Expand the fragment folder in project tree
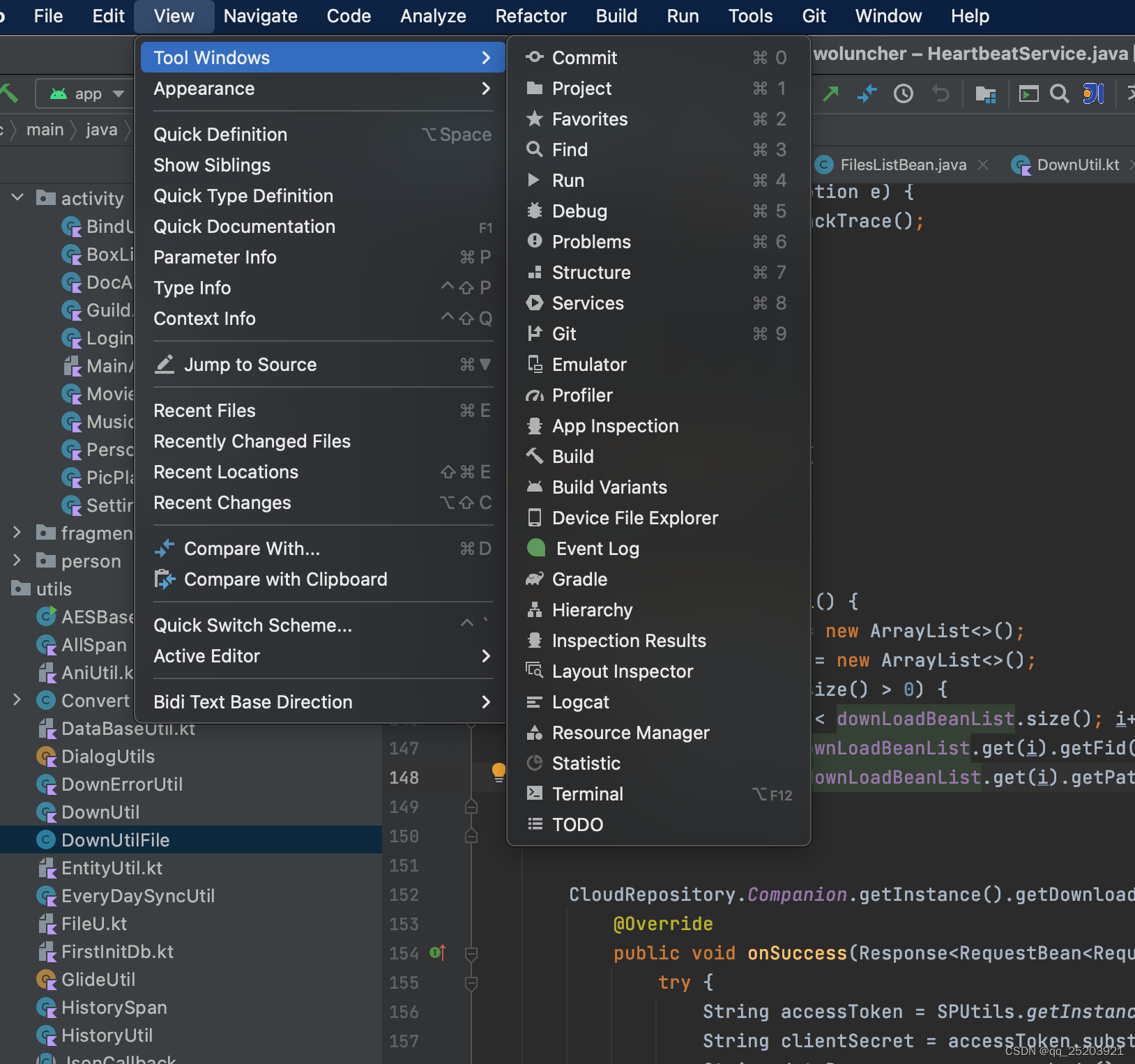Viewport: 1135px width, 1064px height. pyautogui.click(x=18, y=533)
